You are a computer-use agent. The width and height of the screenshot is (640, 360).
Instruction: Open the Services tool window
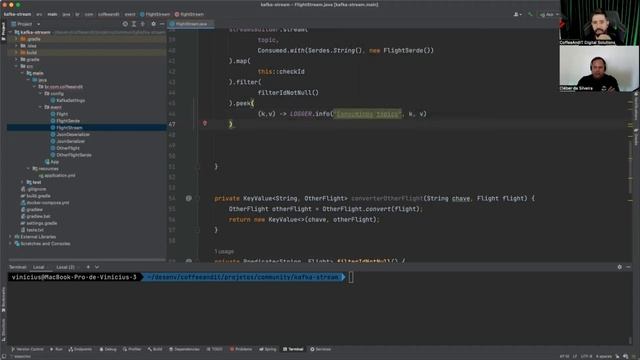(x=320, y=349)
